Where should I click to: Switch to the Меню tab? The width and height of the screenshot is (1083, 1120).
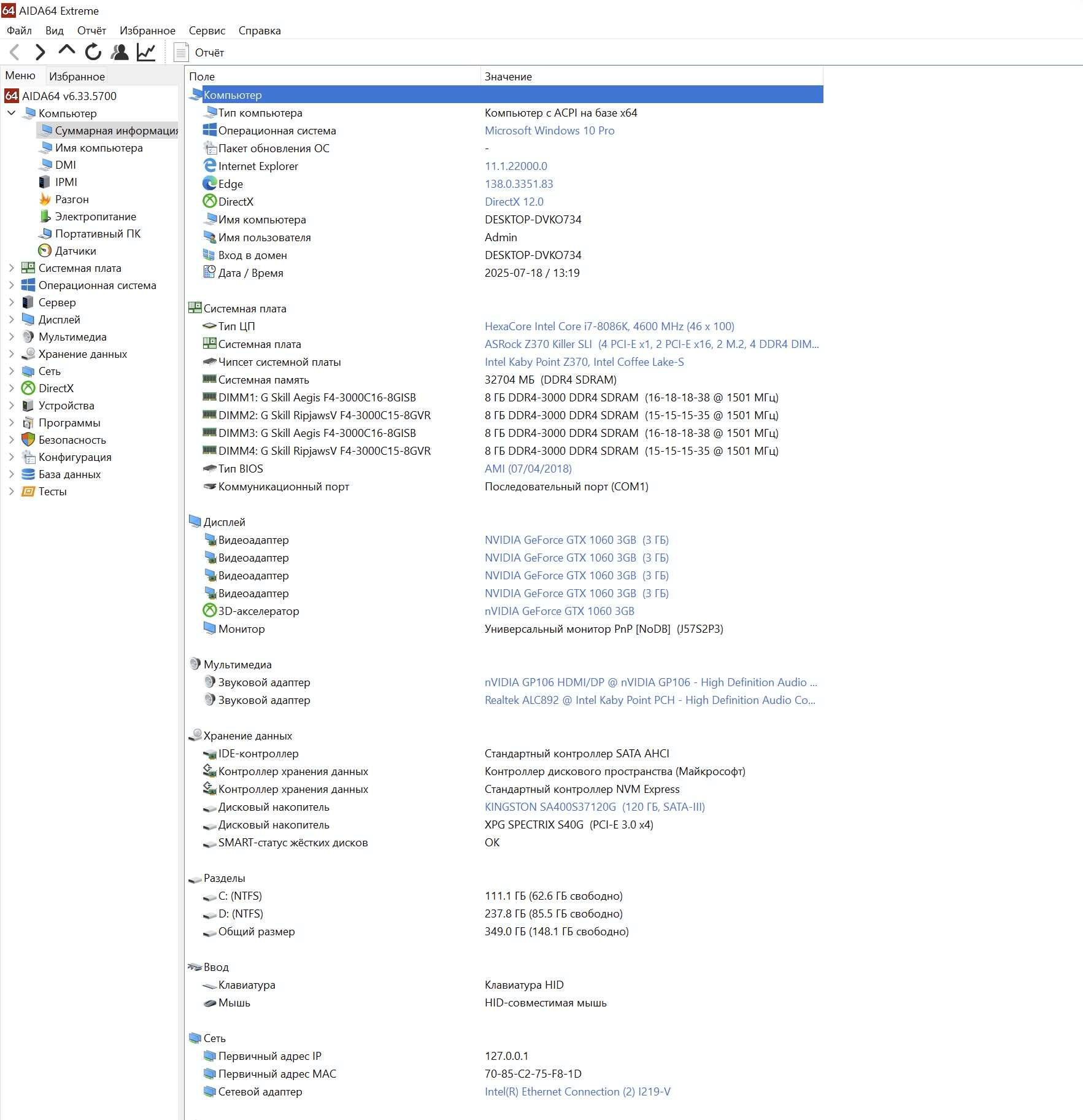point(20,75)
